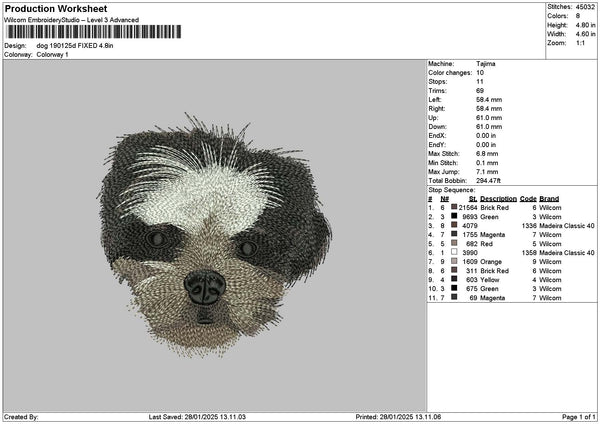Select the Code column header

coord(528,198)
